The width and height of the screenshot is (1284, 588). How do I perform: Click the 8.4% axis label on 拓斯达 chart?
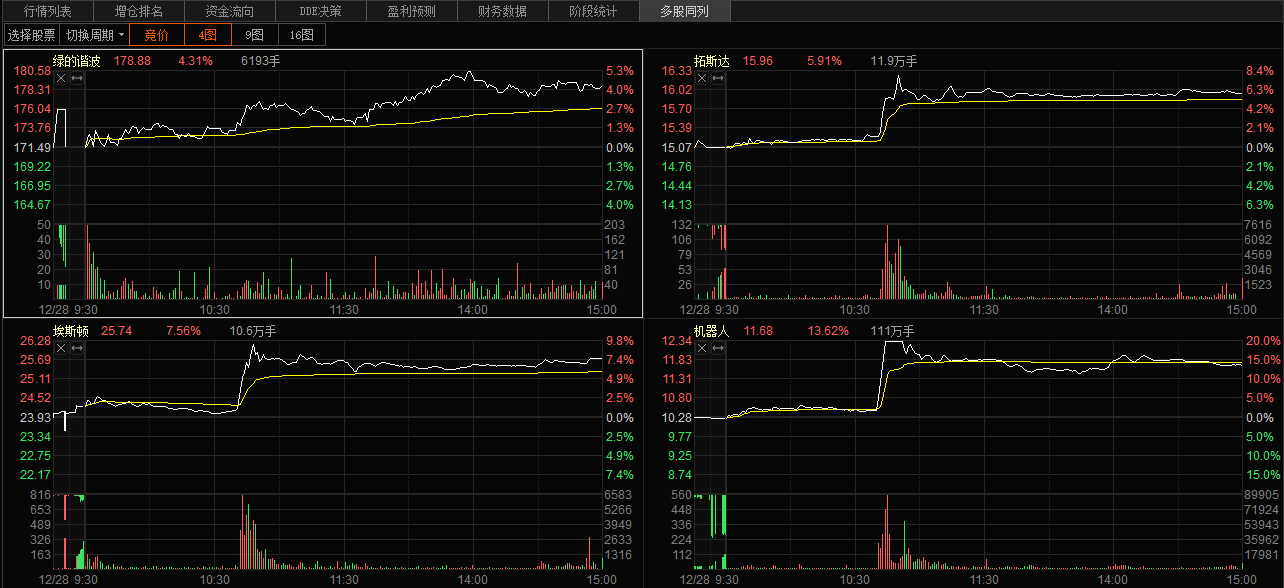[1259, 71]
